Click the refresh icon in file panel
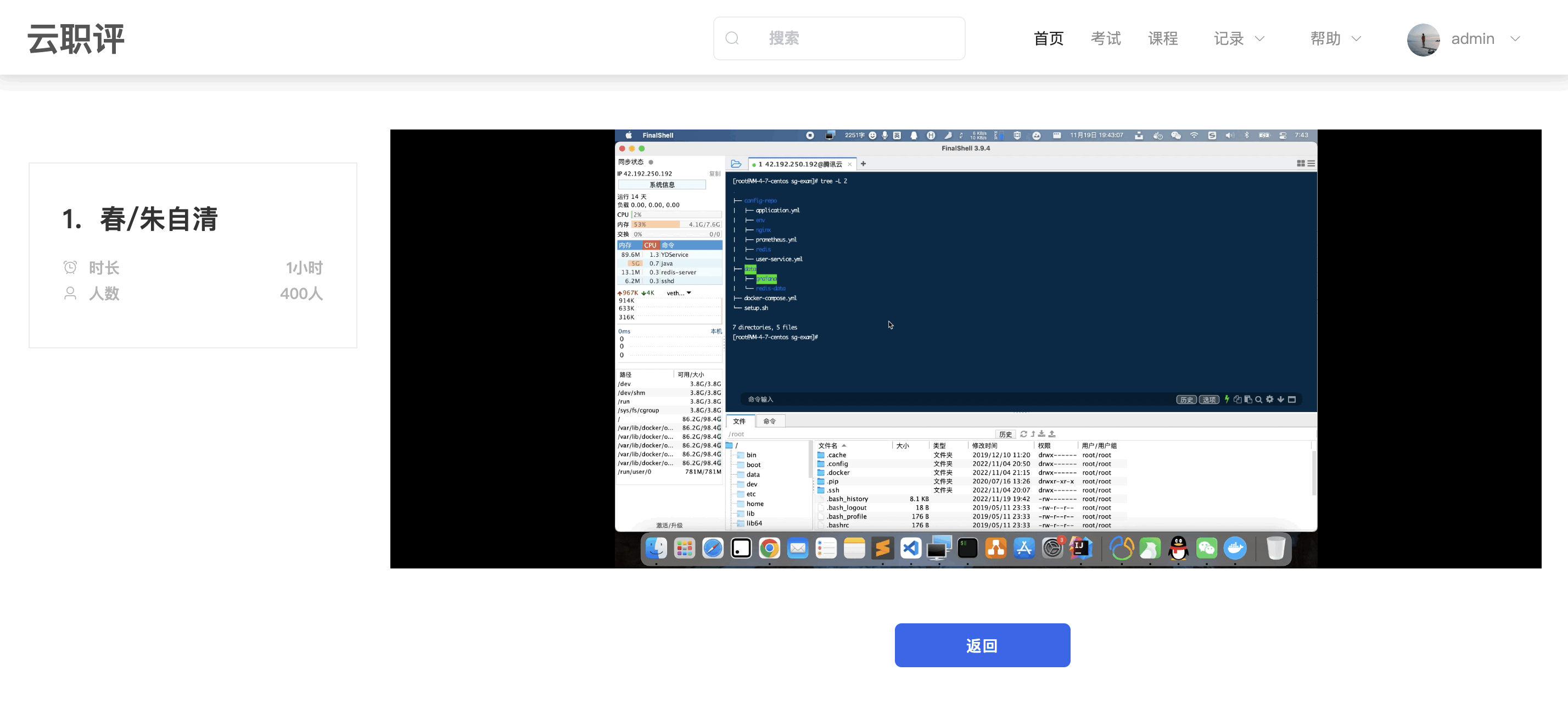This screenshot has height=721, width=1568. click(1023, 434)
